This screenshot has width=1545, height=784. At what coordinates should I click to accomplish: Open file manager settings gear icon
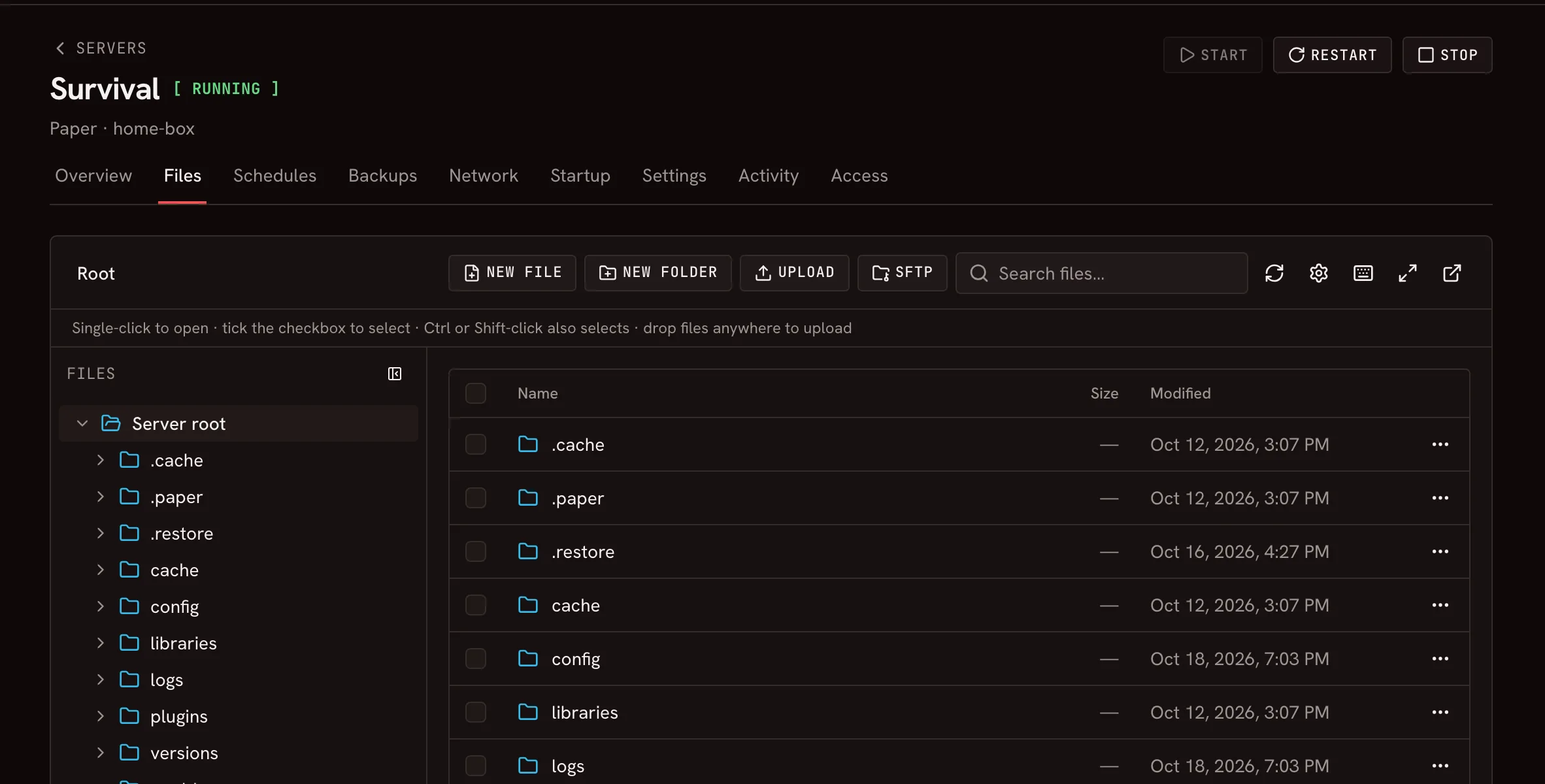(1319, 273)
